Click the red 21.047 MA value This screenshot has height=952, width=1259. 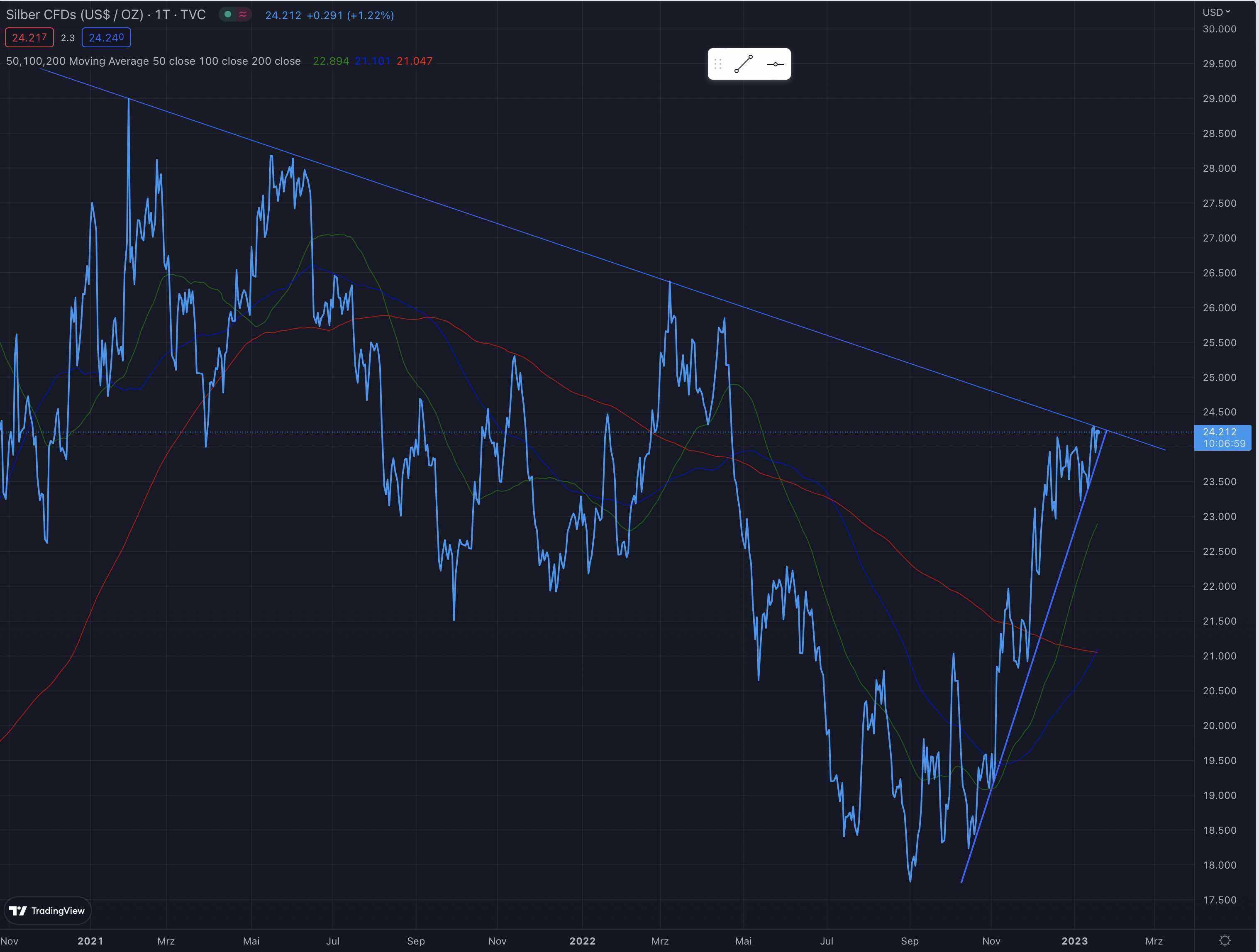[x=415, y=61]
